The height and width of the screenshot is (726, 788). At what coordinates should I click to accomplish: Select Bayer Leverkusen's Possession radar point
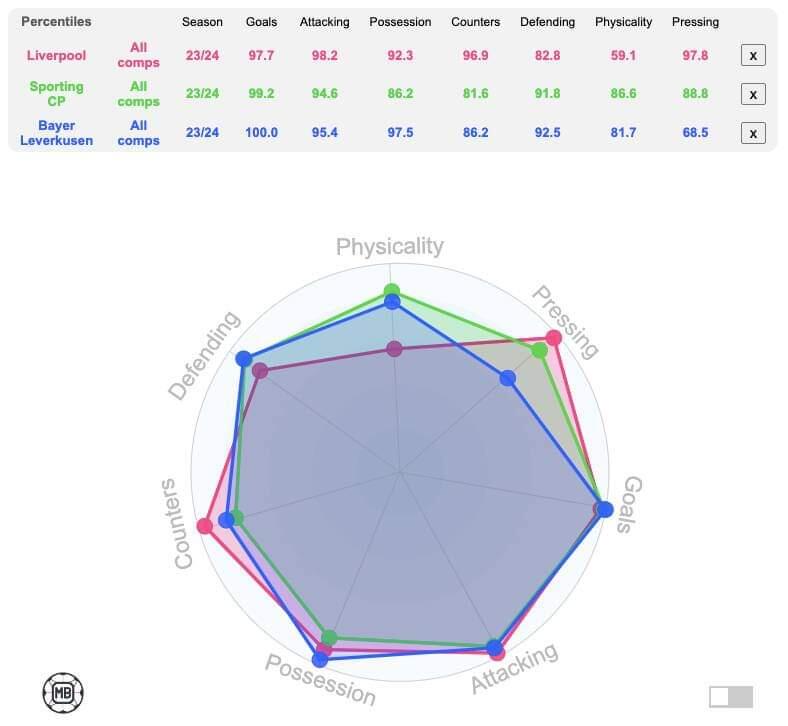click(320, 659)
